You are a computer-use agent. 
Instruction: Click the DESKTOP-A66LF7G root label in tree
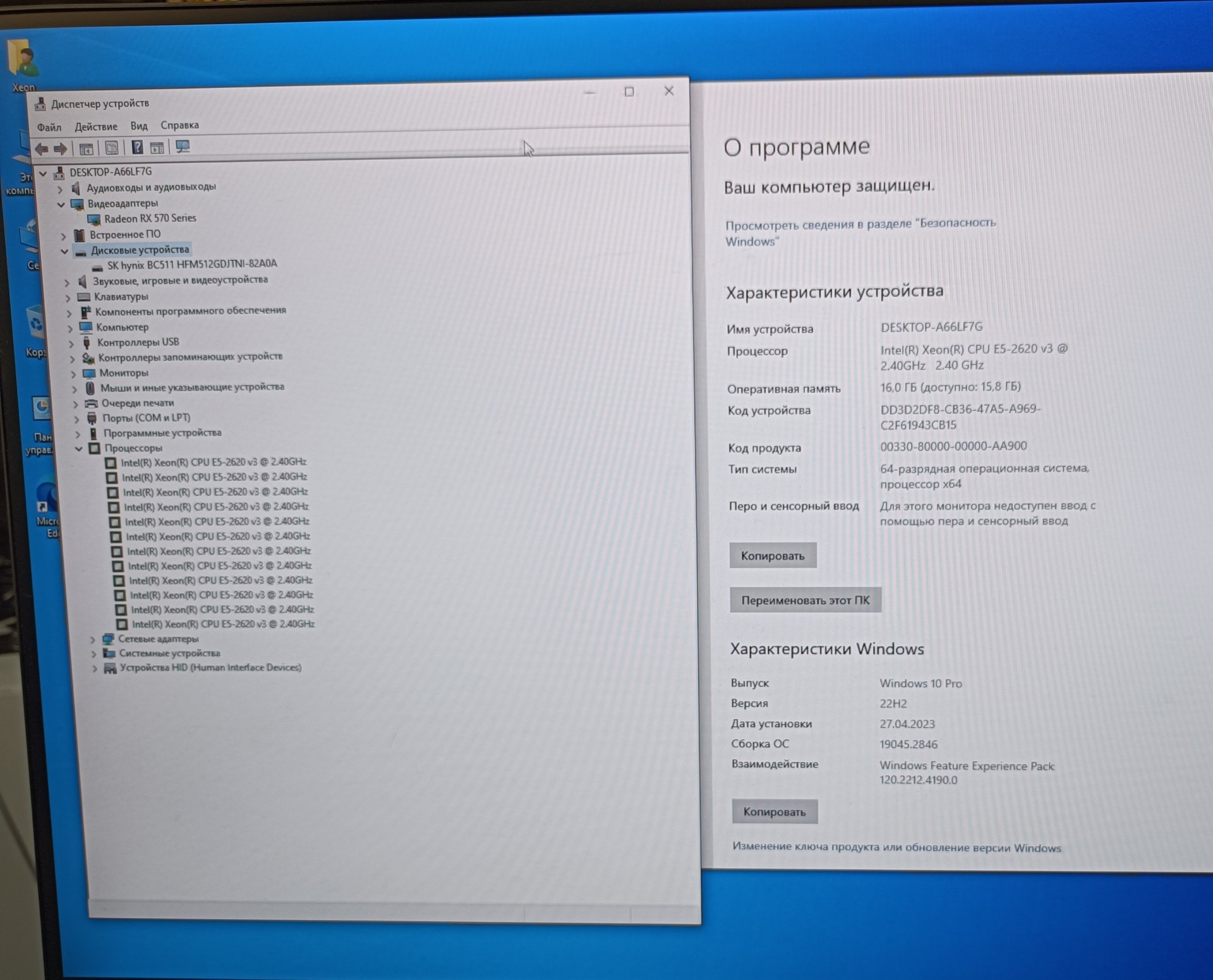111,172
